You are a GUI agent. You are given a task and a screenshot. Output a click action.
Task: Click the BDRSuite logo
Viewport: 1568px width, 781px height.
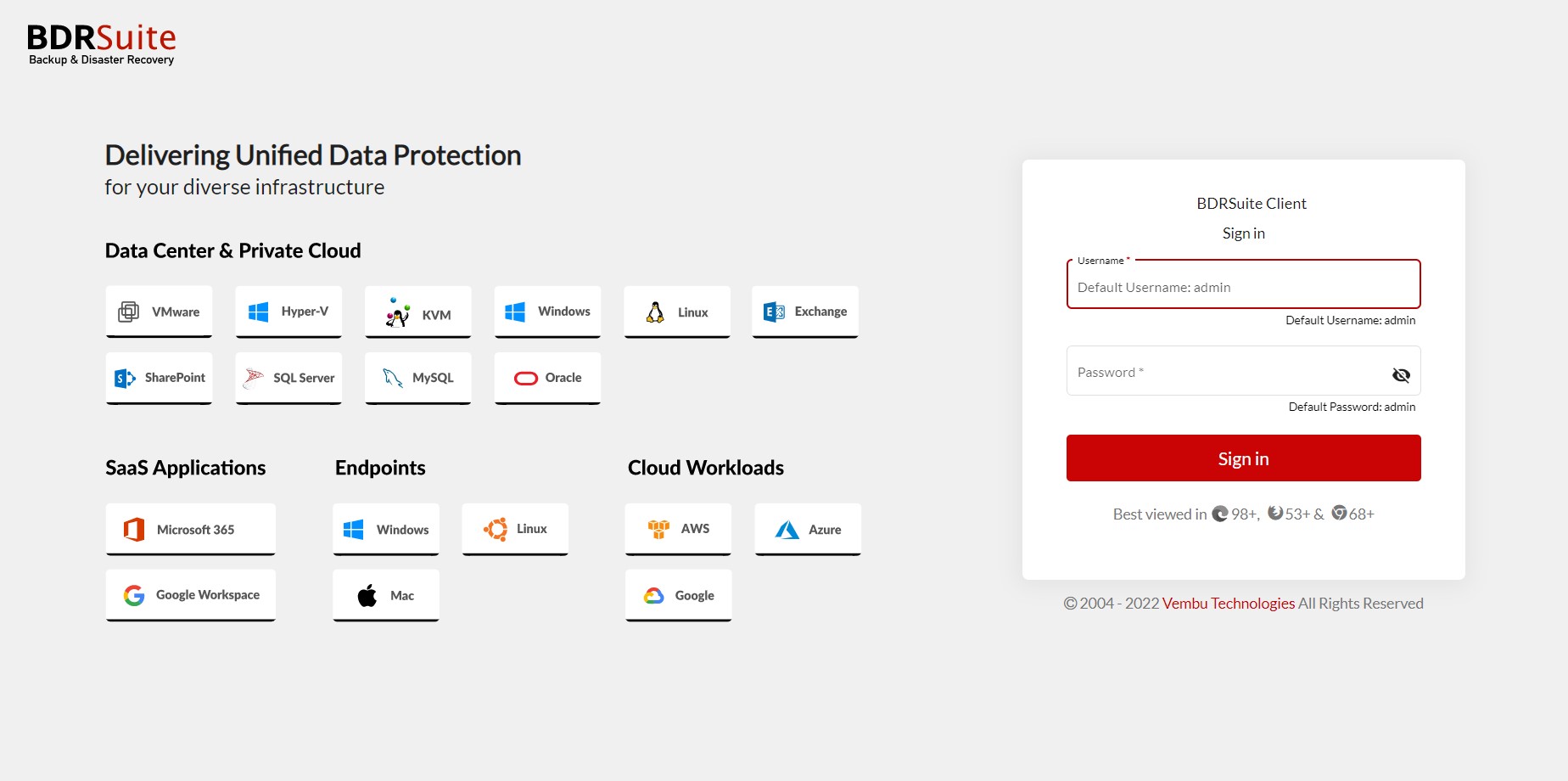(x=101, y=44)
